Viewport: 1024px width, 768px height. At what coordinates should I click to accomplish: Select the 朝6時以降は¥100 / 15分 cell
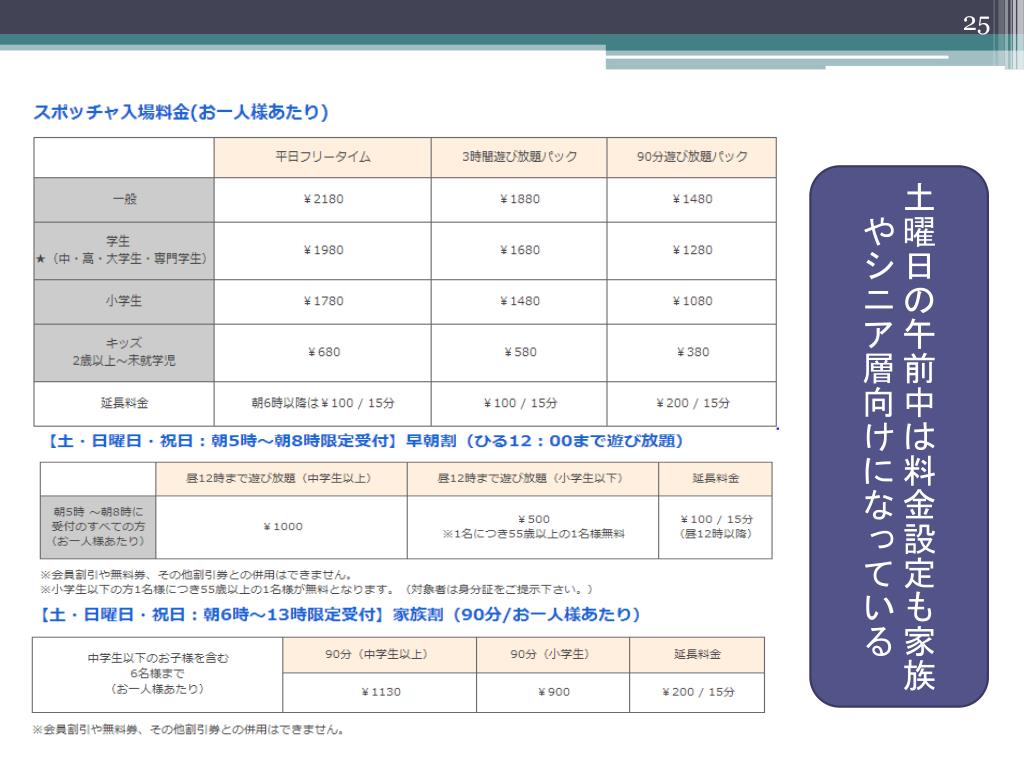click(323, 404)
